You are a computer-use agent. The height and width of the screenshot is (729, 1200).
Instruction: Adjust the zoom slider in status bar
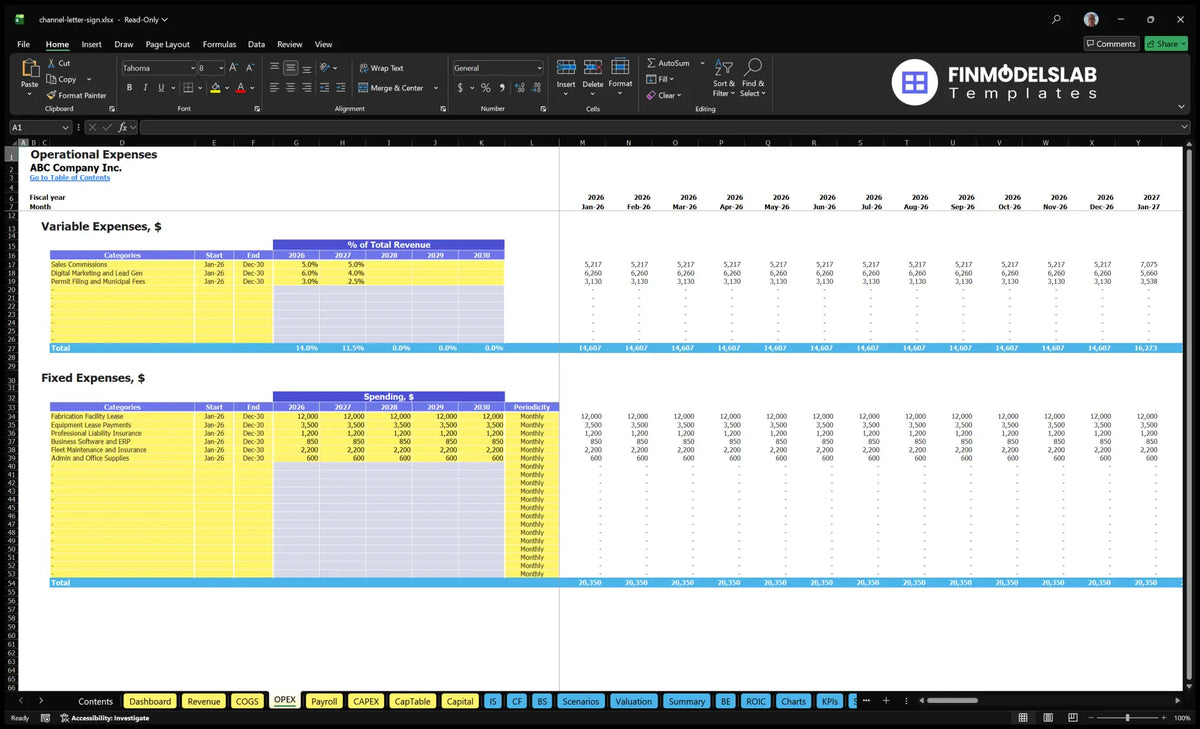coord(1126,718)
